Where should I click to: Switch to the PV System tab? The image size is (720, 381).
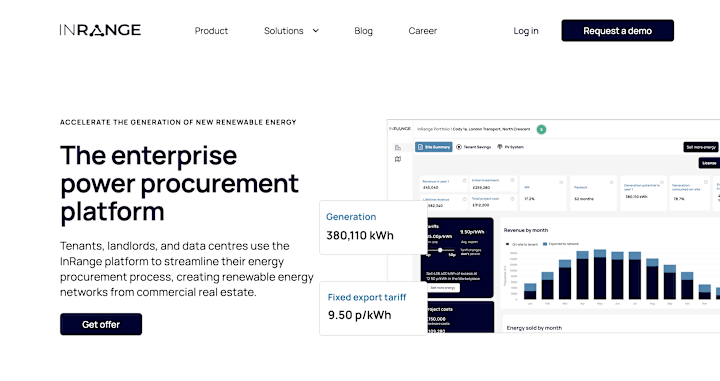[510, 147]
